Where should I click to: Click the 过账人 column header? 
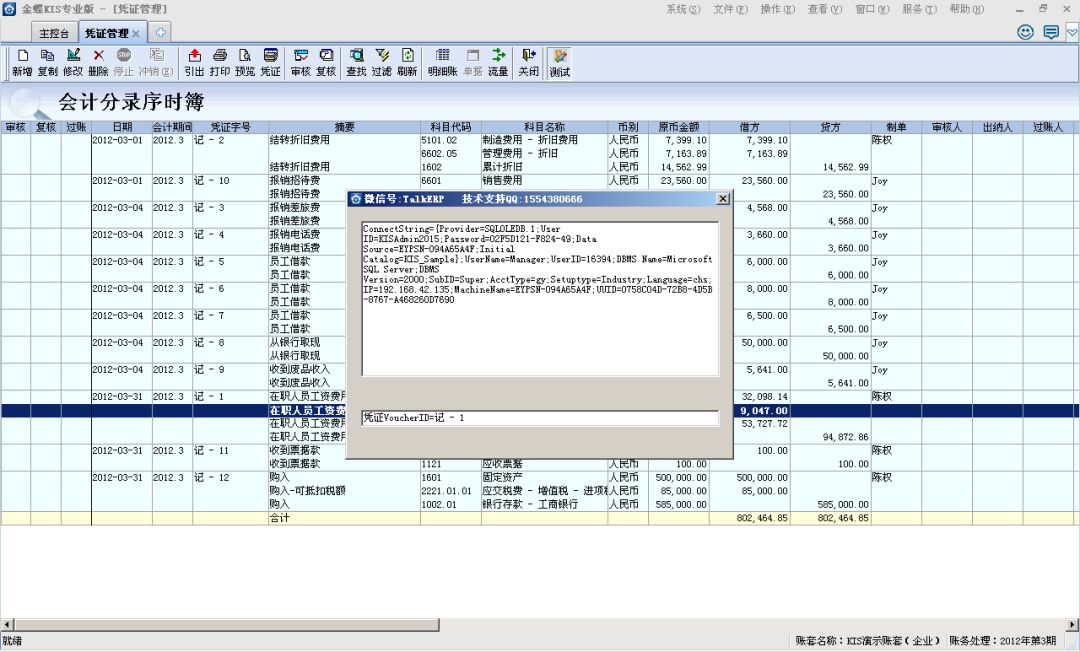1048,127
